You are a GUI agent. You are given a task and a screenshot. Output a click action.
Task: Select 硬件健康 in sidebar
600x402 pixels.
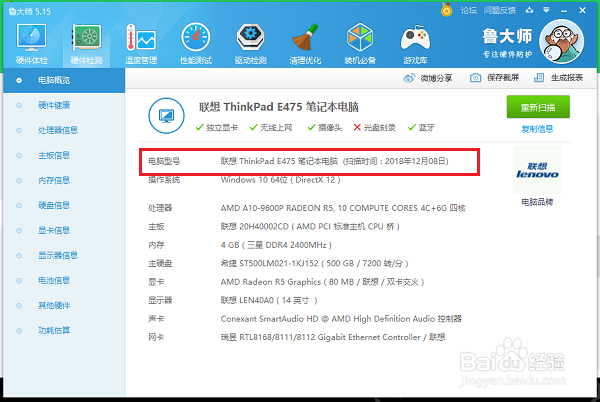tap(64, 105)
